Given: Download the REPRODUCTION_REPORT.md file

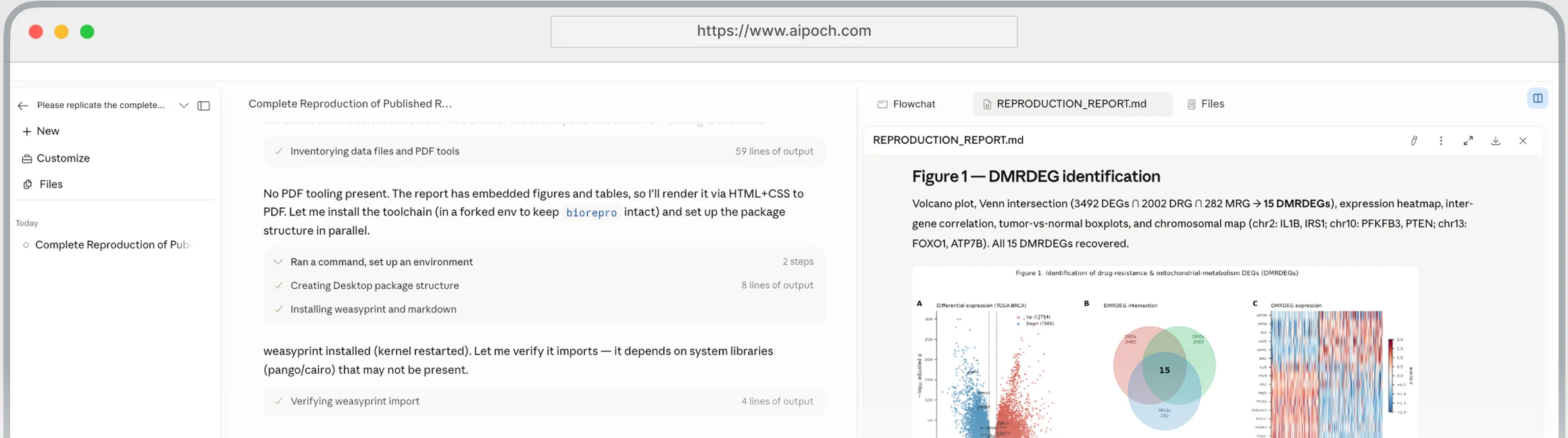Looking at the screenshot, I should point(1496,141).
